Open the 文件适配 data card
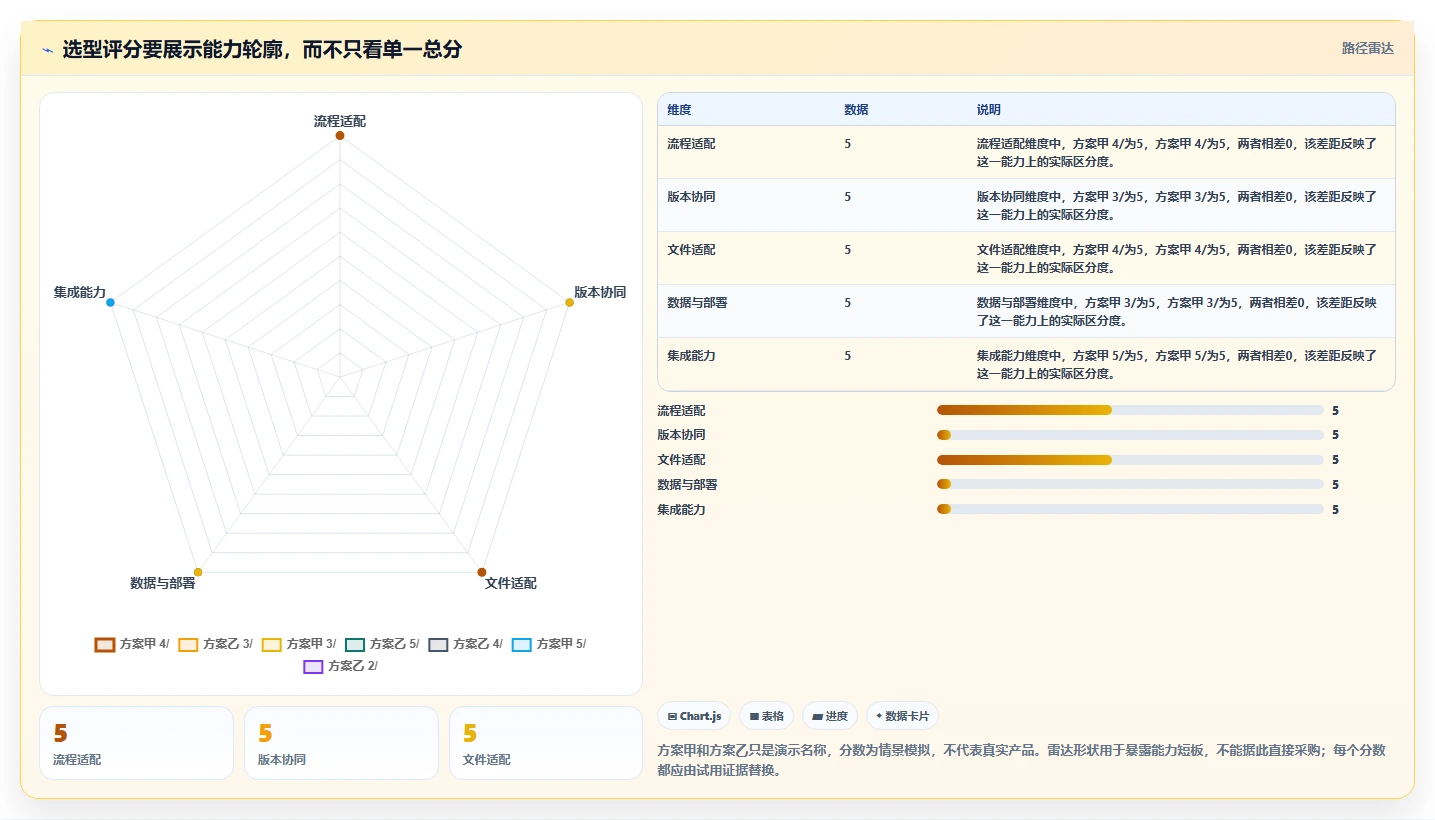This screenshot has width=1435, height=820. click(546, 743)
